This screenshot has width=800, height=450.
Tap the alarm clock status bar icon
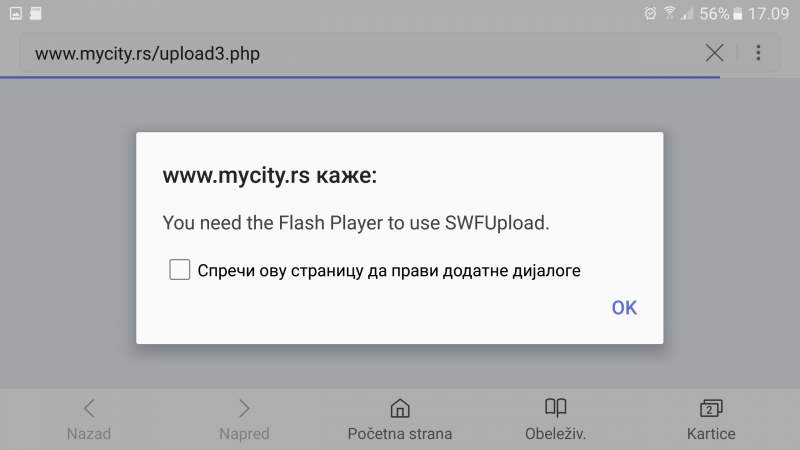(x=650, y=13)
